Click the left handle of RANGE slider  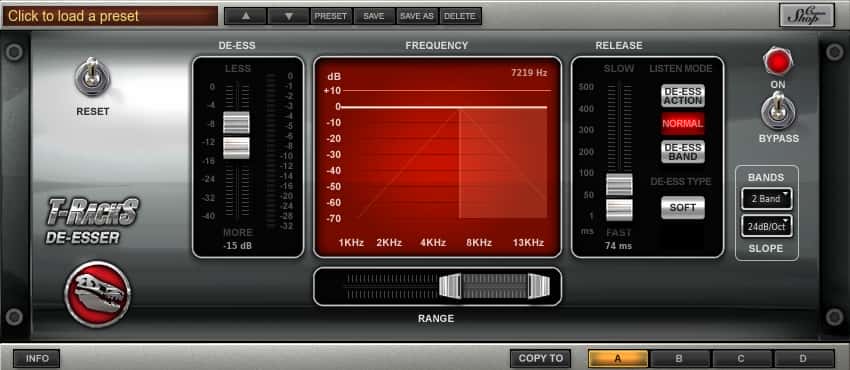[450, 285]
